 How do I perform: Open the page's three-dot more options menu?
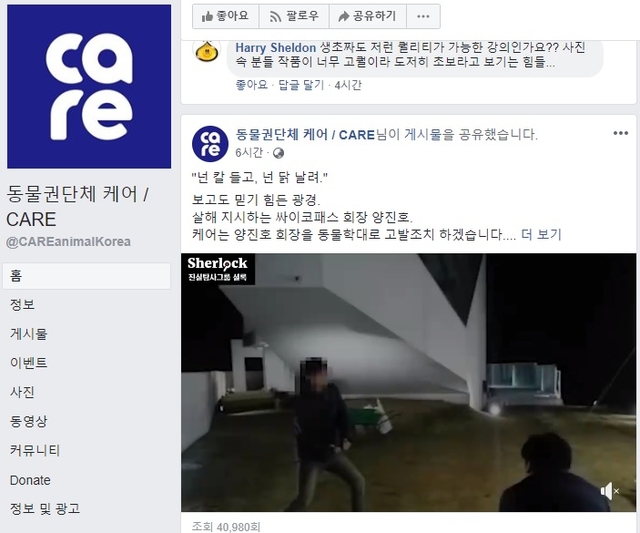point(423,16)
